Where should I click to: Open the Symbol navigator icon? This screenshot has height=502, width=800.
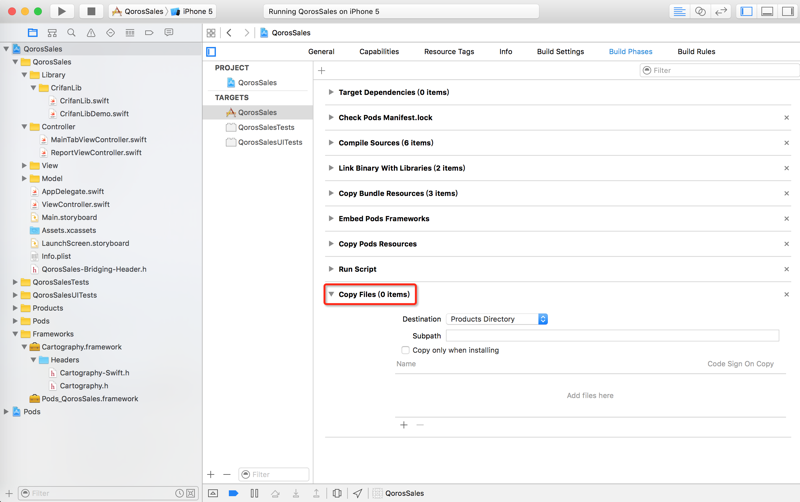[52, 33]
